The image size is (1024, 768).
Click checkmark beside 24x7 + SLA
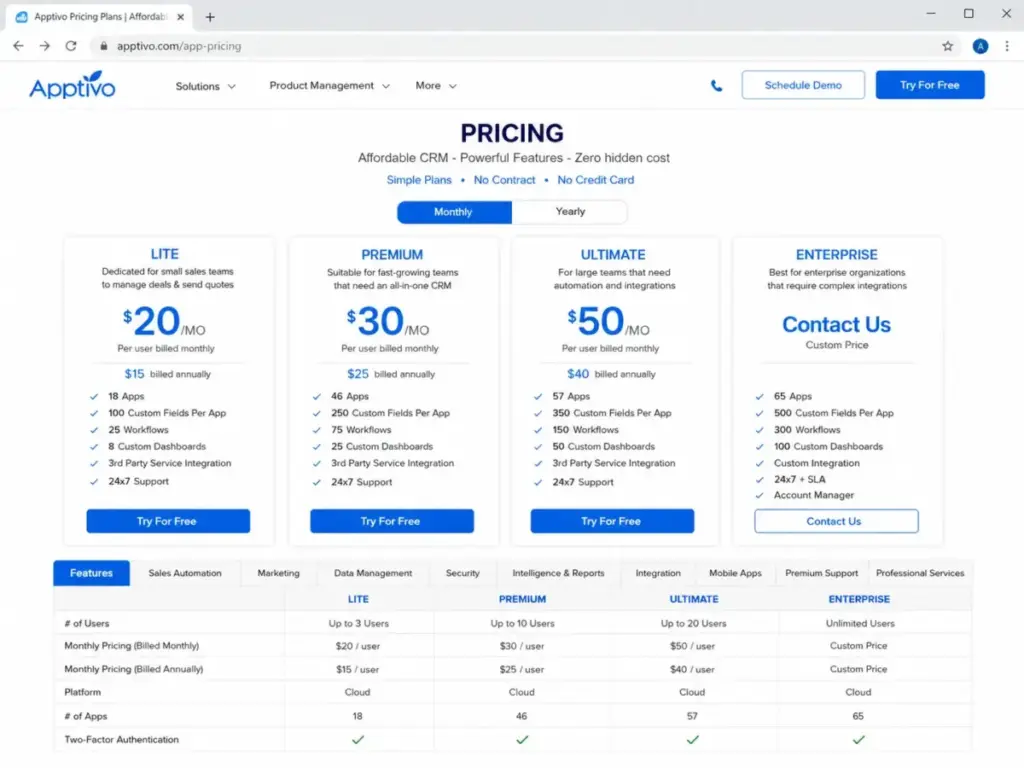(760, 479)
